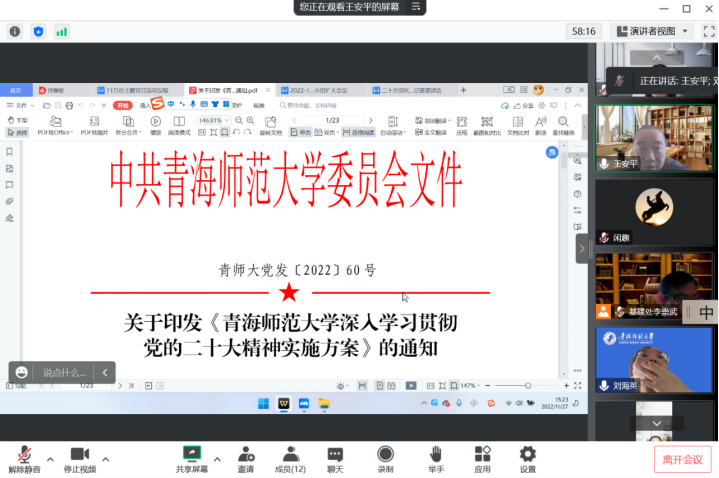Open bookmark panel in WPS left sidebar
The image size is (719, 478).
click(9, 152)
